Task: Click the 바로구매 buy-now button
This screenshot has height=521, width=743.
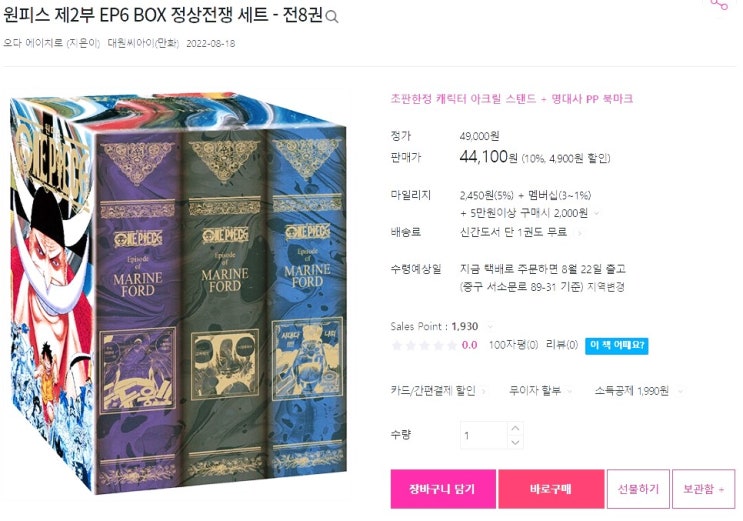Action: tap(551, 489)
